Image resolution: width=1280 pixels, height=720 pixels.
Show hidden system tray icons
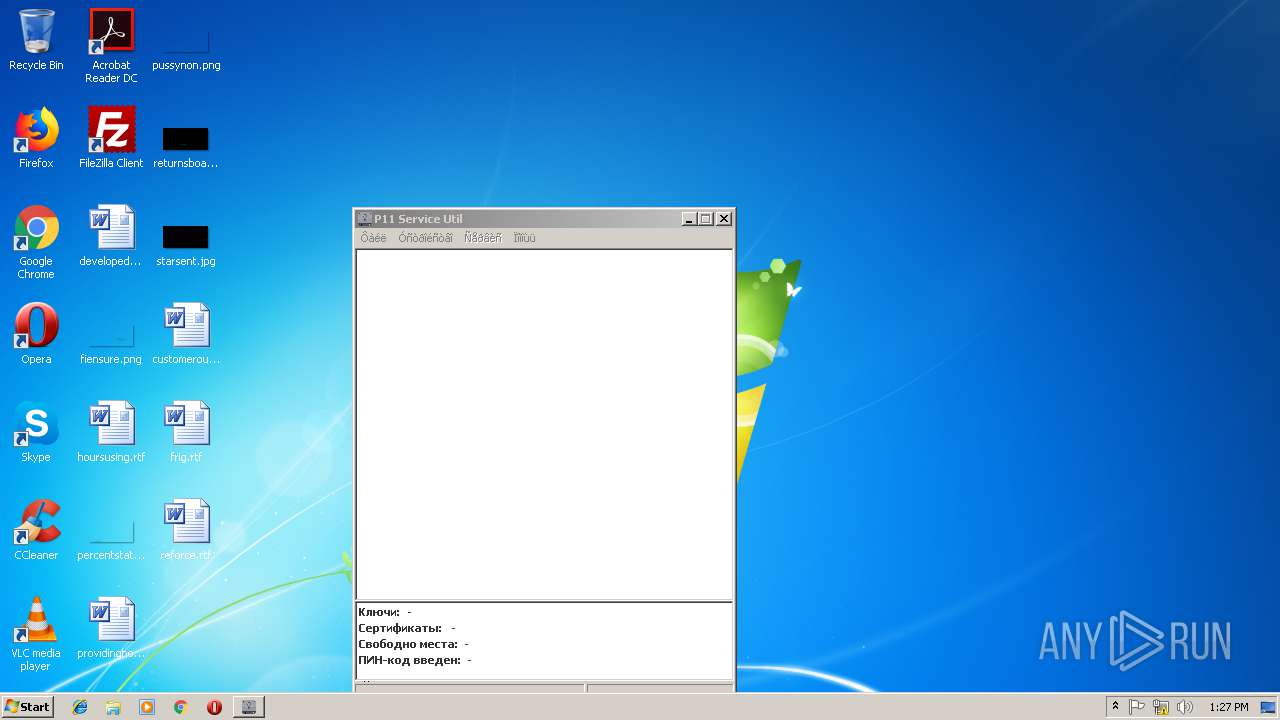[x=1115, y=707]
